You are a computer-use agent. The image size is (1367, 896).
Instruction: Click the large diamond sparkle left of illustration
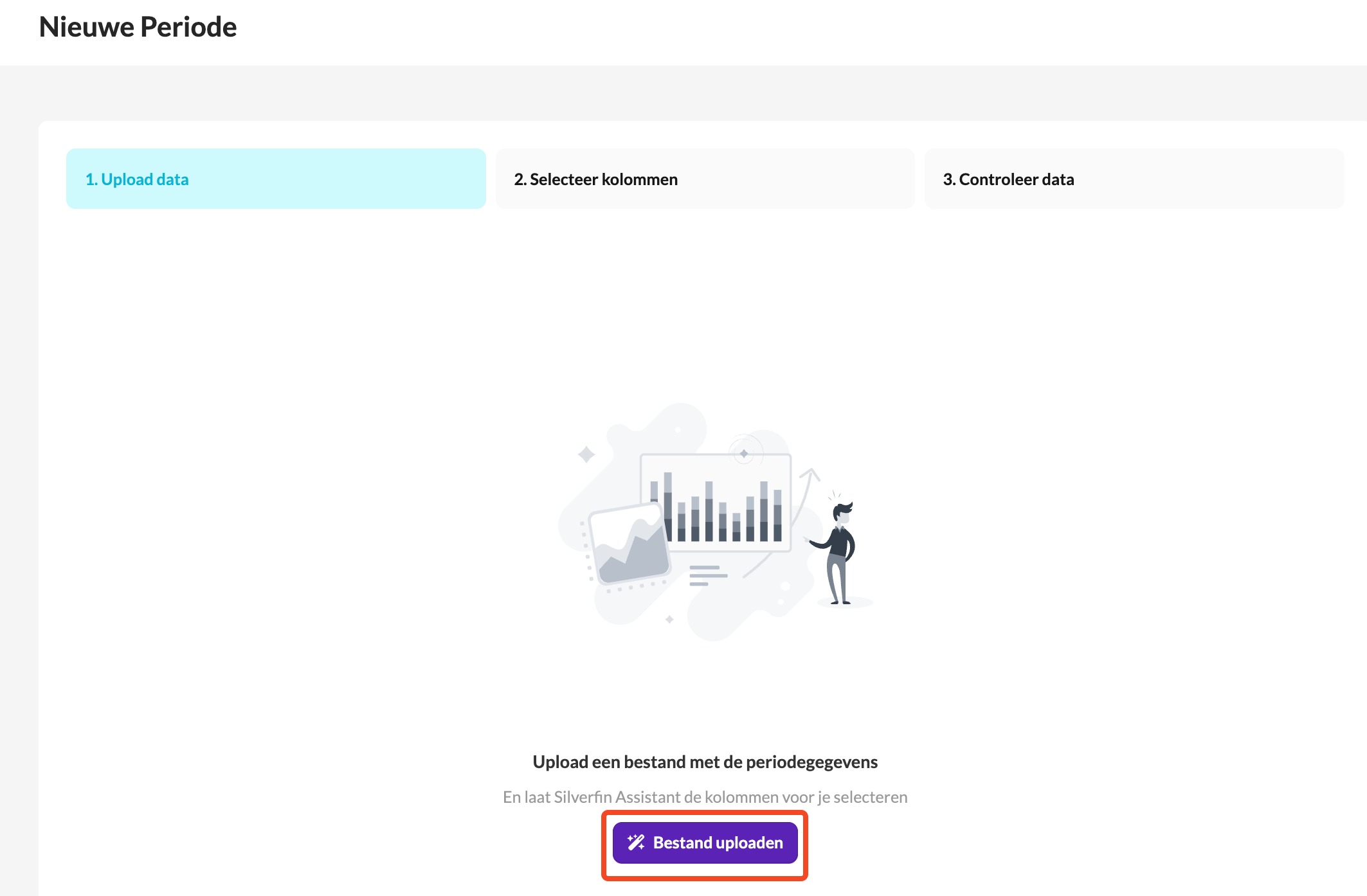586,454
